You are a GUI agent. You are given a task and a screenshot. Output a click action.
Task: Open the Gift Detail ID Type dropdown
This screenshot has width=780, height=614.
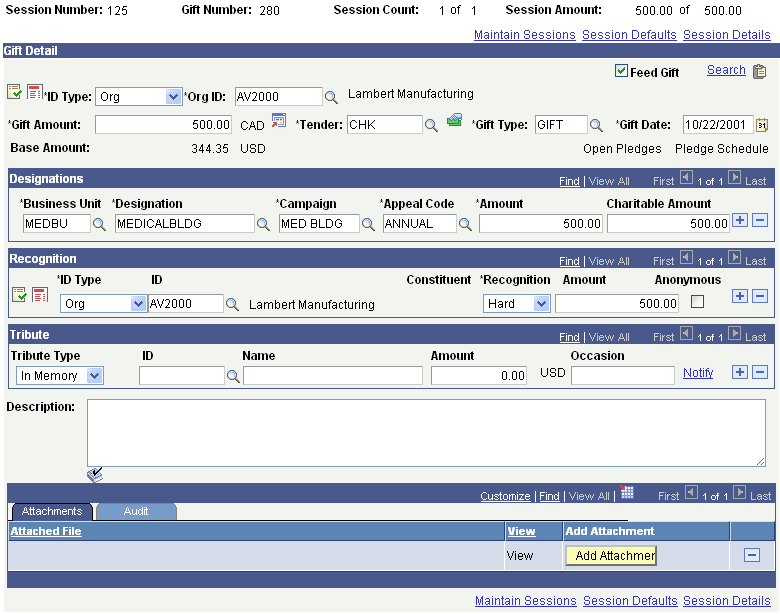tap(138, 97)
